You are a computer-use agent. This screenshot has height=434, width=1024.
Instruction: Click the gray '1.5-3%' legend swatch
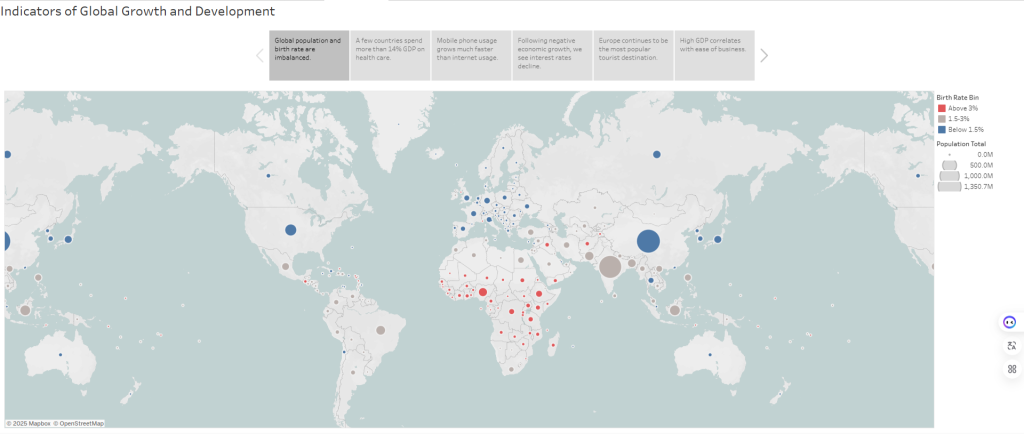(942, 118)
